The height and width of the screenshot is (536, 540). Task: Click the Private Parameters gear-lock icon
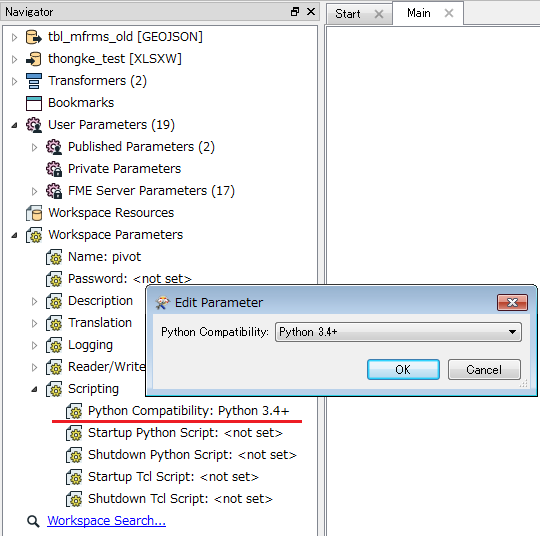coord(54,169)
